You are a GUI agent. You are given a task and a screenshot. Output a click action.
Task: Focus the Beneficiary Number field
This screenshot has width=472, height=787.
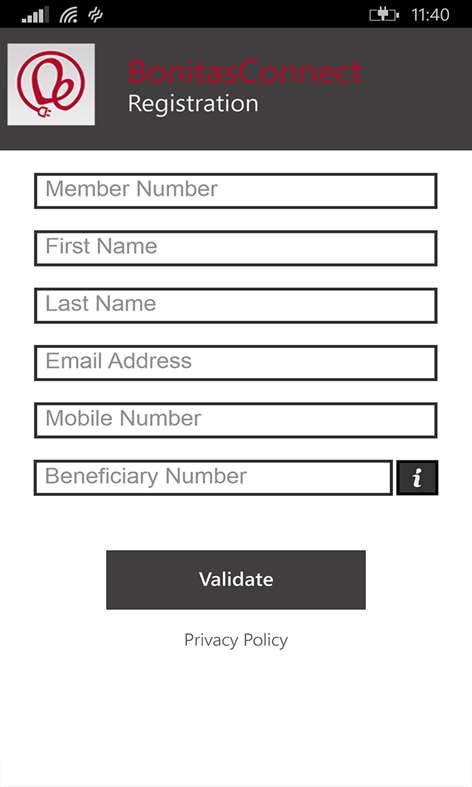click(213, 477)
